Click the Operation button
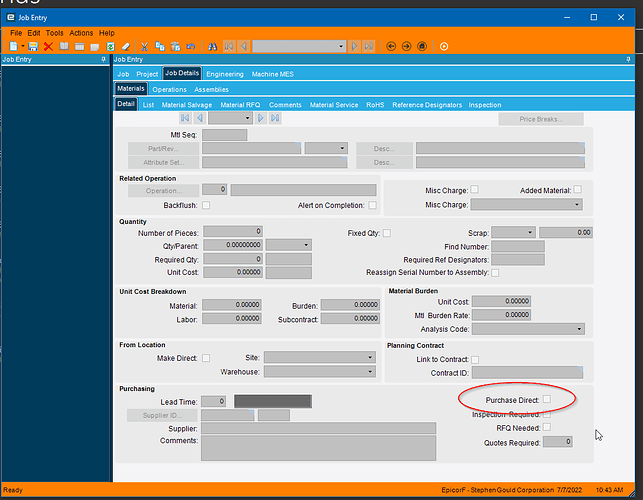Screen dimensions: 643x500 163,191
